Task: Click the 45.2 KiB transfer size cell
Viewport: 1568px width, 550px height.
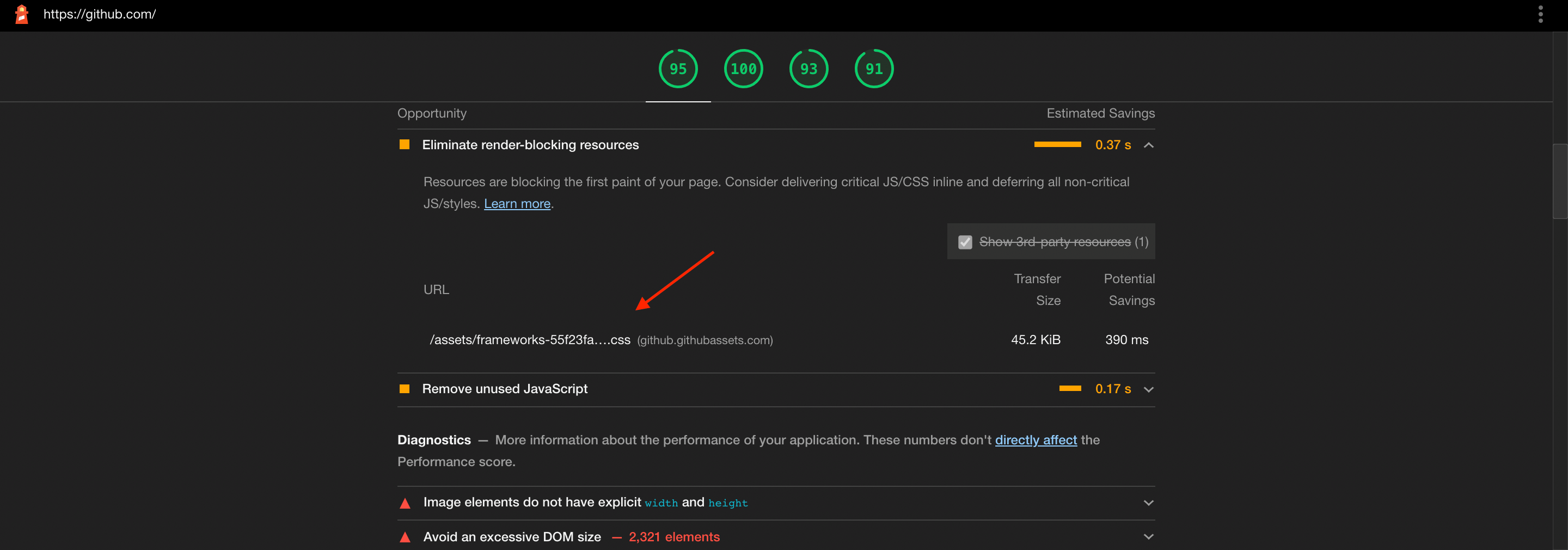Action: click(1036, 340)
